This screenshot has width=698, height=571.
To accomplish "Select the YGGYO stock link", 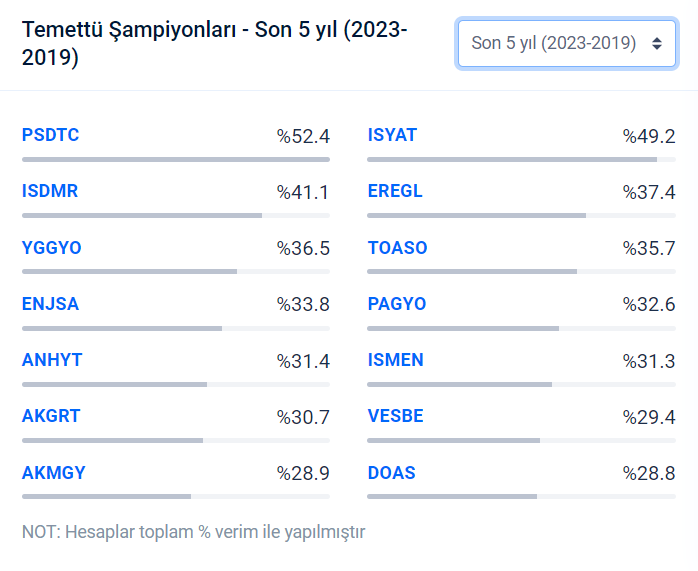I will pos(52,248).
